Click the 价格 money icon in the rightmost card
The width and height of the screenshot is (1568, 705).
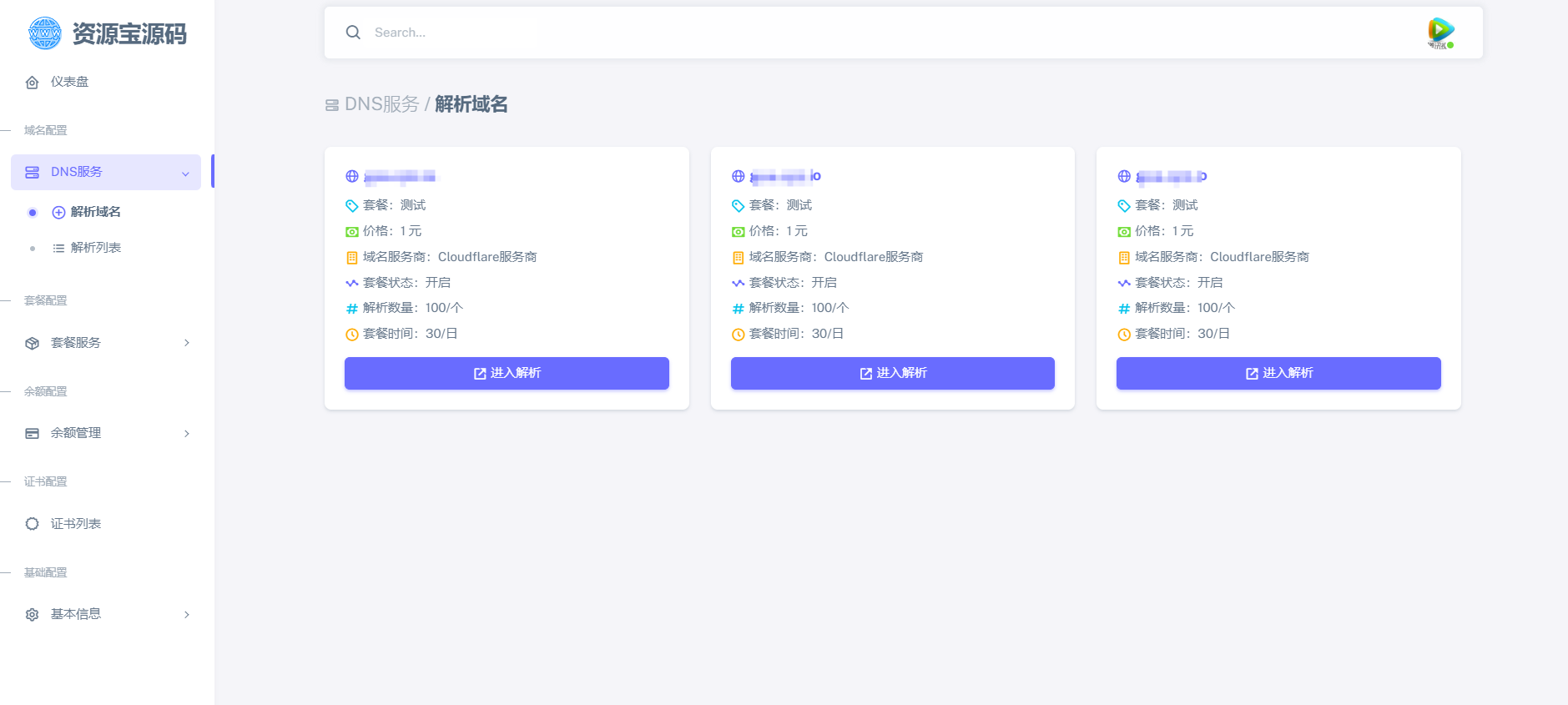click(x=1124, y=232)
